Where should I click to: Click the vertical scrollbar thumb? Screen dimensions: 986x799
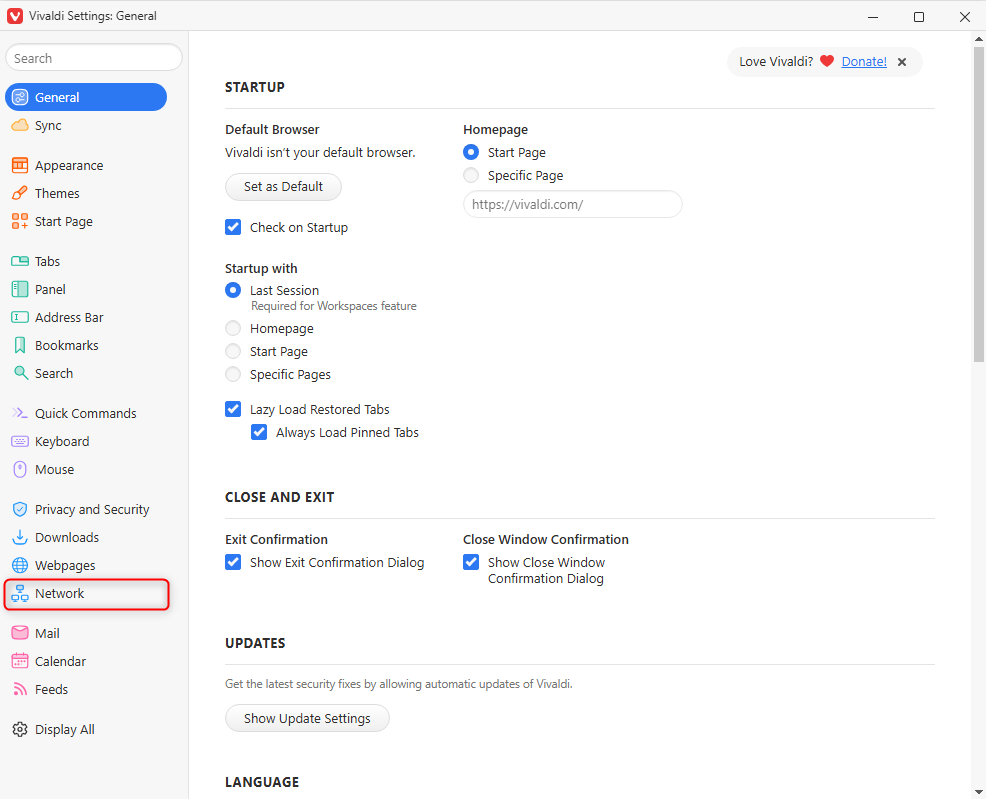[978, 204]
